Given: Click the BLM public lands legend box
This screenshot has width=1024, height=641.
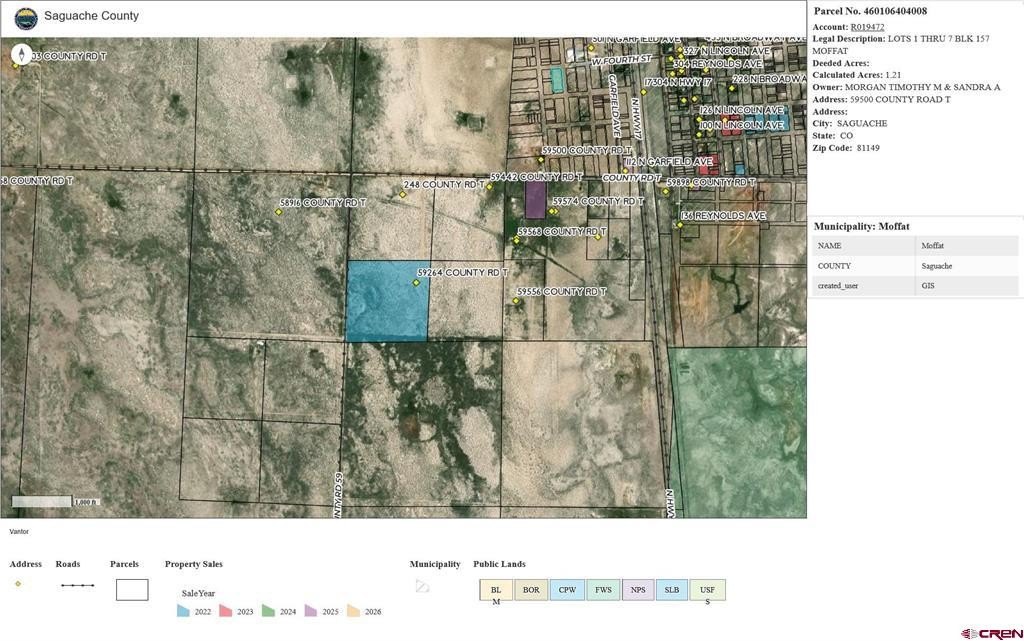Looking at the screenshot, I should coord(496,590).
